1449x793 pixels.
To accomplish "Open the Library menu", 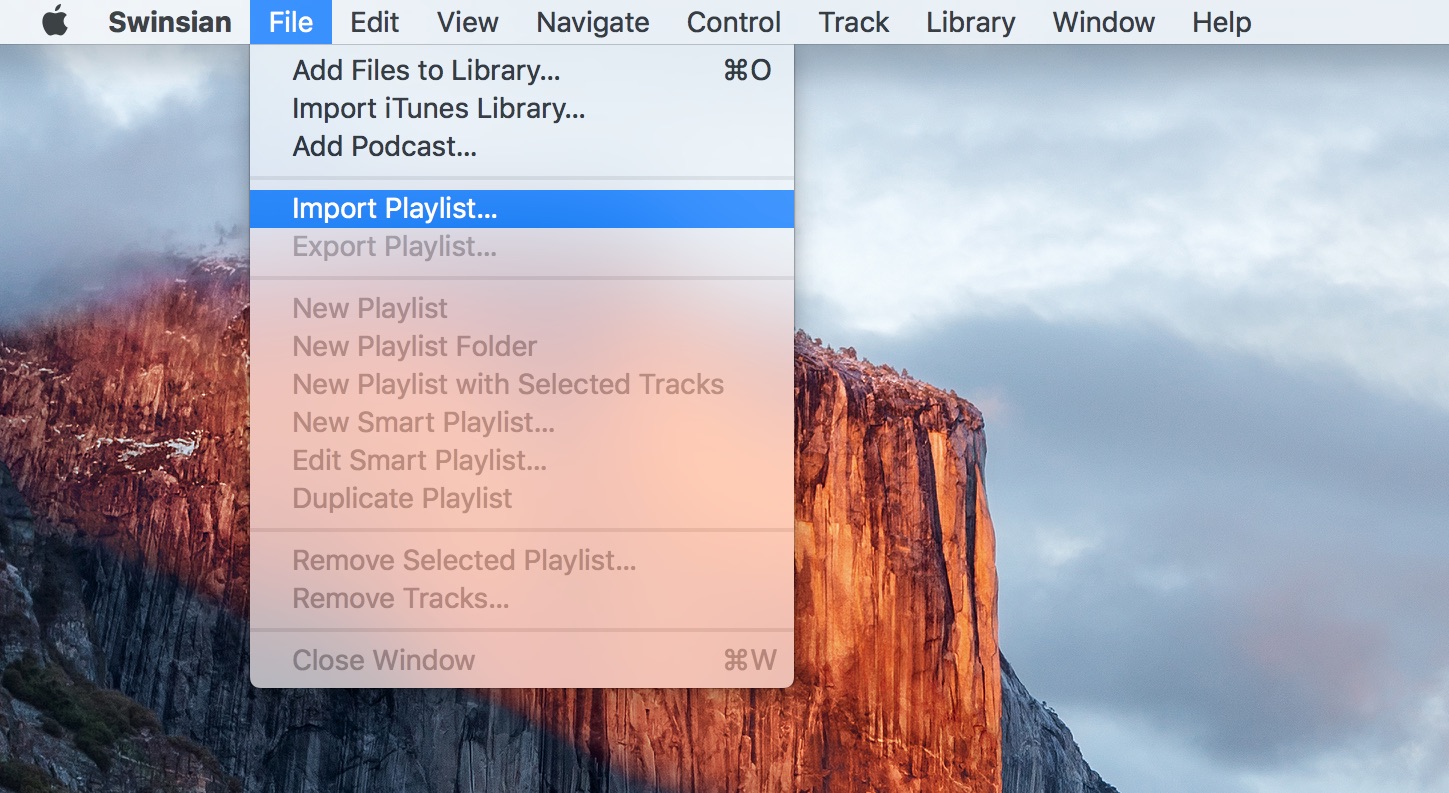I will 971,22.
